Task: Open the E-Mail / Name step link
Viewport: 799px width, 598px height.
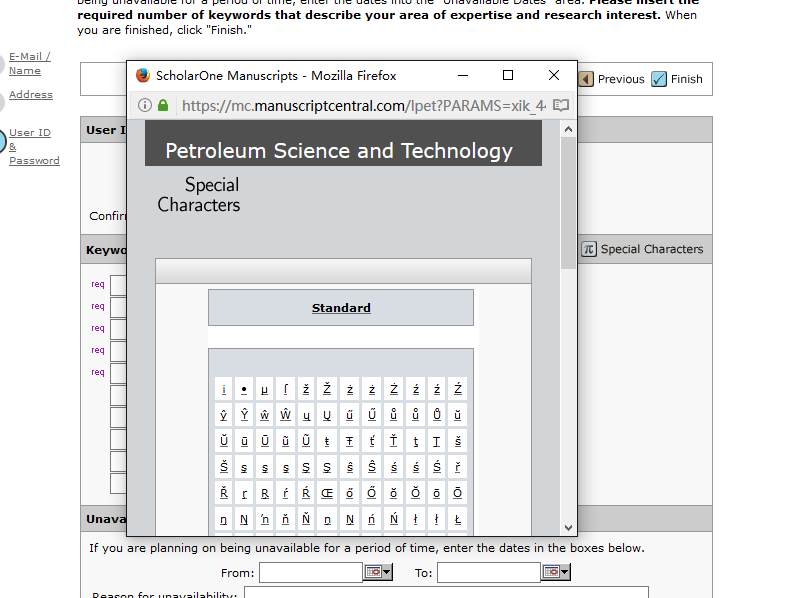Action: point(30,64)
